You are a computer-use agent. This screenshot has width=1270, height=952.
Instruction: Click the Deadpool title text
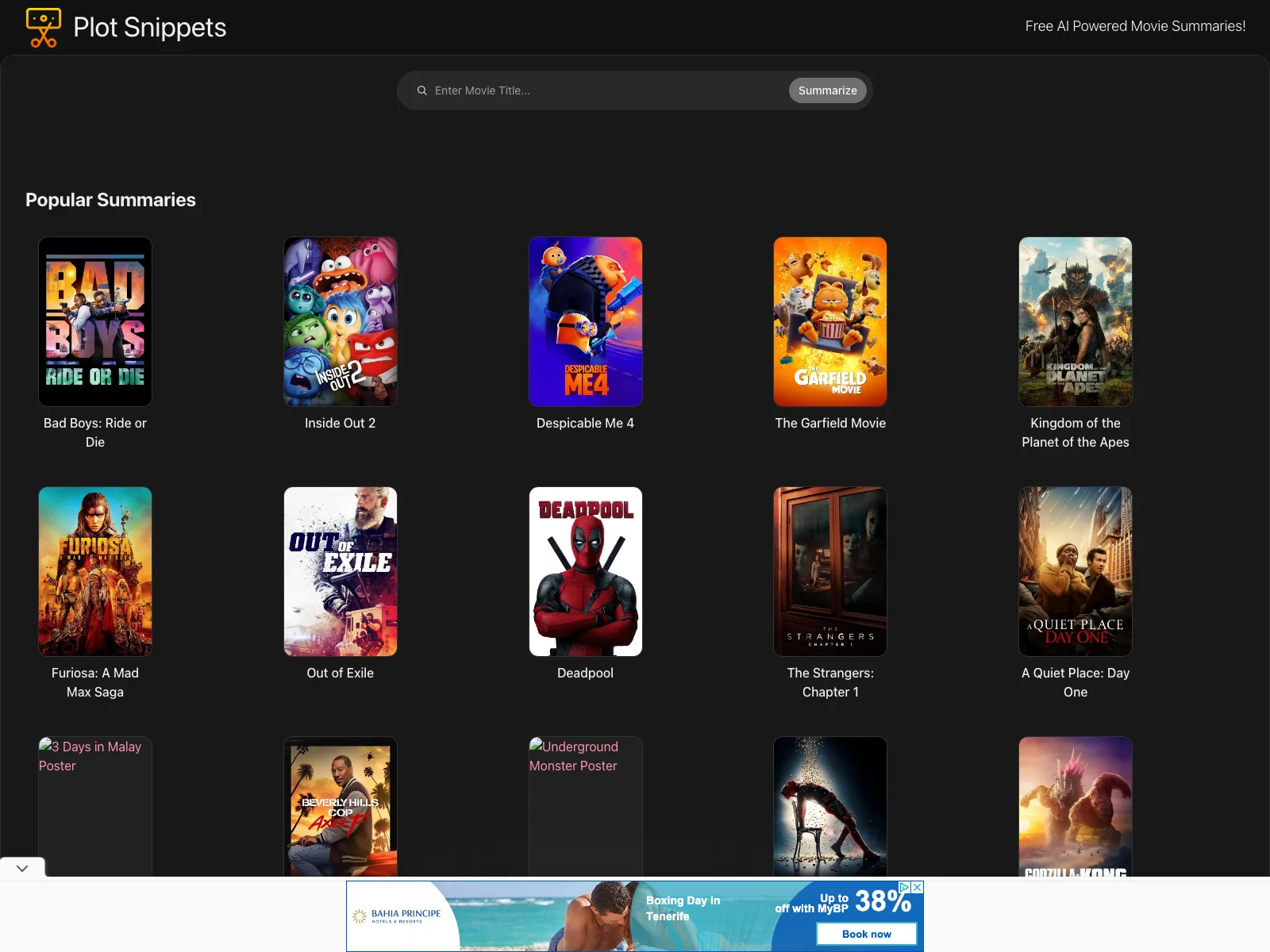[x=586, y=673]
